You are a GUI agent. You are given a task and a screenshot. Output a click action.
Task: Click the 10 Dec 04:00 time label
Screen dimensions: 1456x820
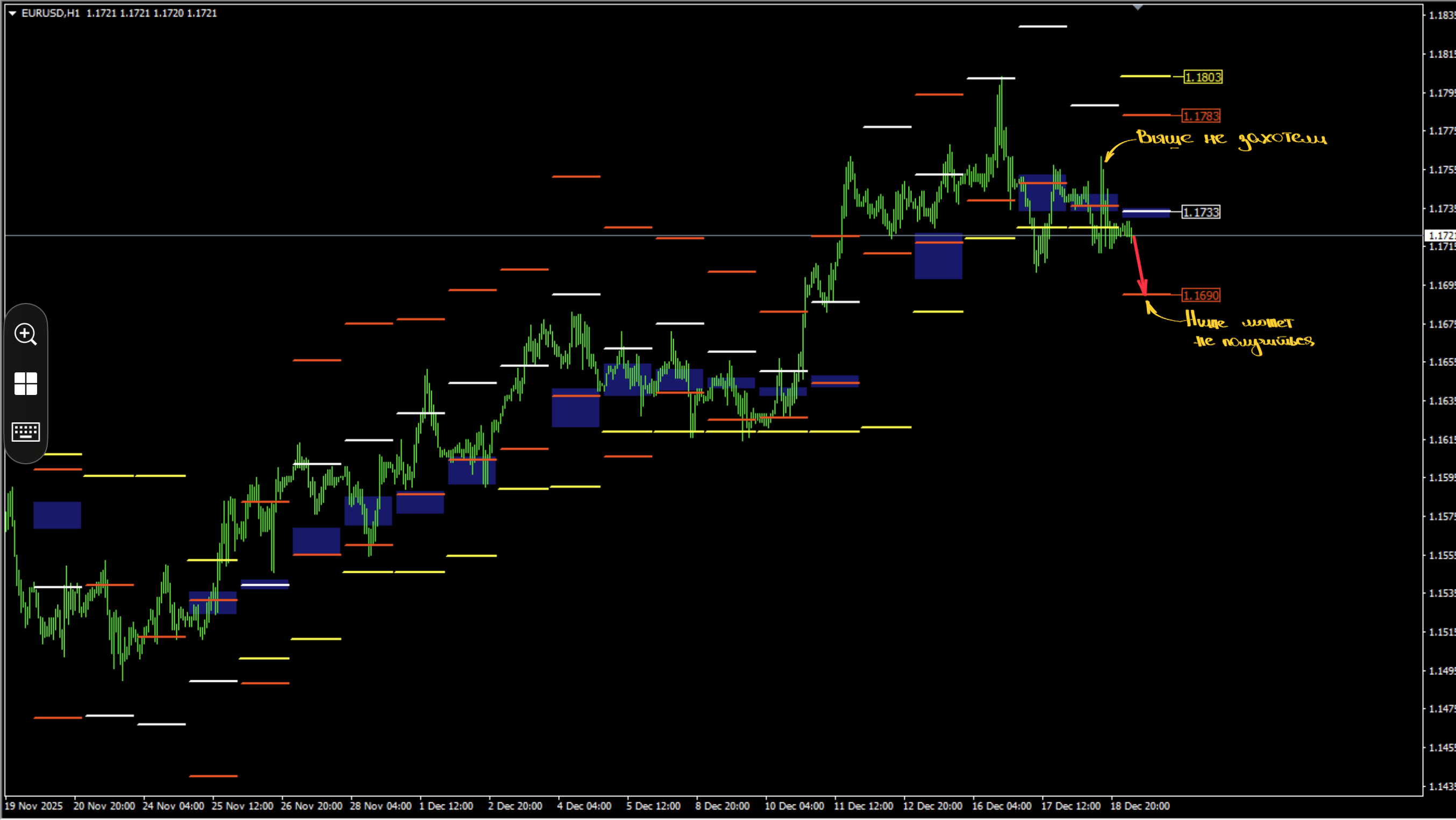794,806
